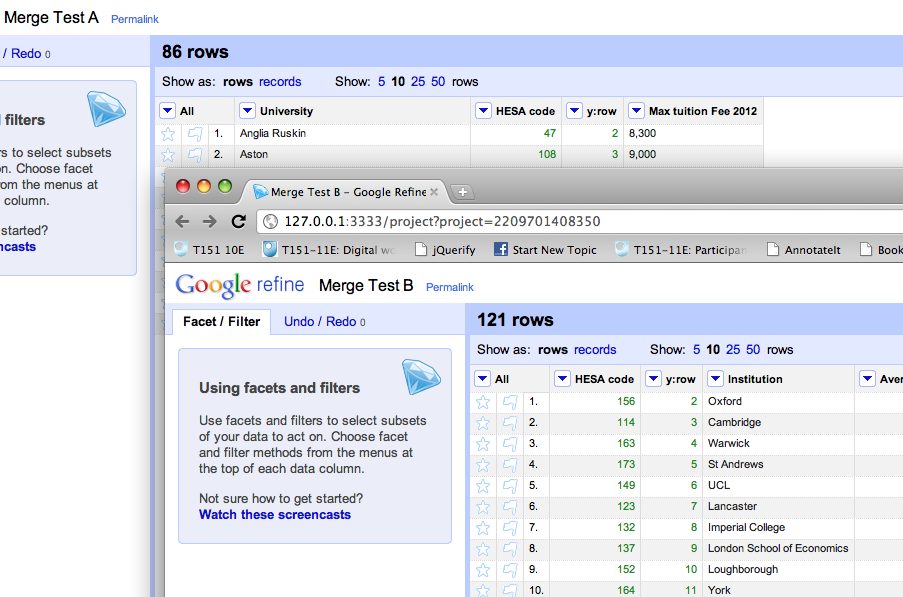Flag the Anglia Ruskin row
Screen dimensions: 903x597
(x=195, y=134)
